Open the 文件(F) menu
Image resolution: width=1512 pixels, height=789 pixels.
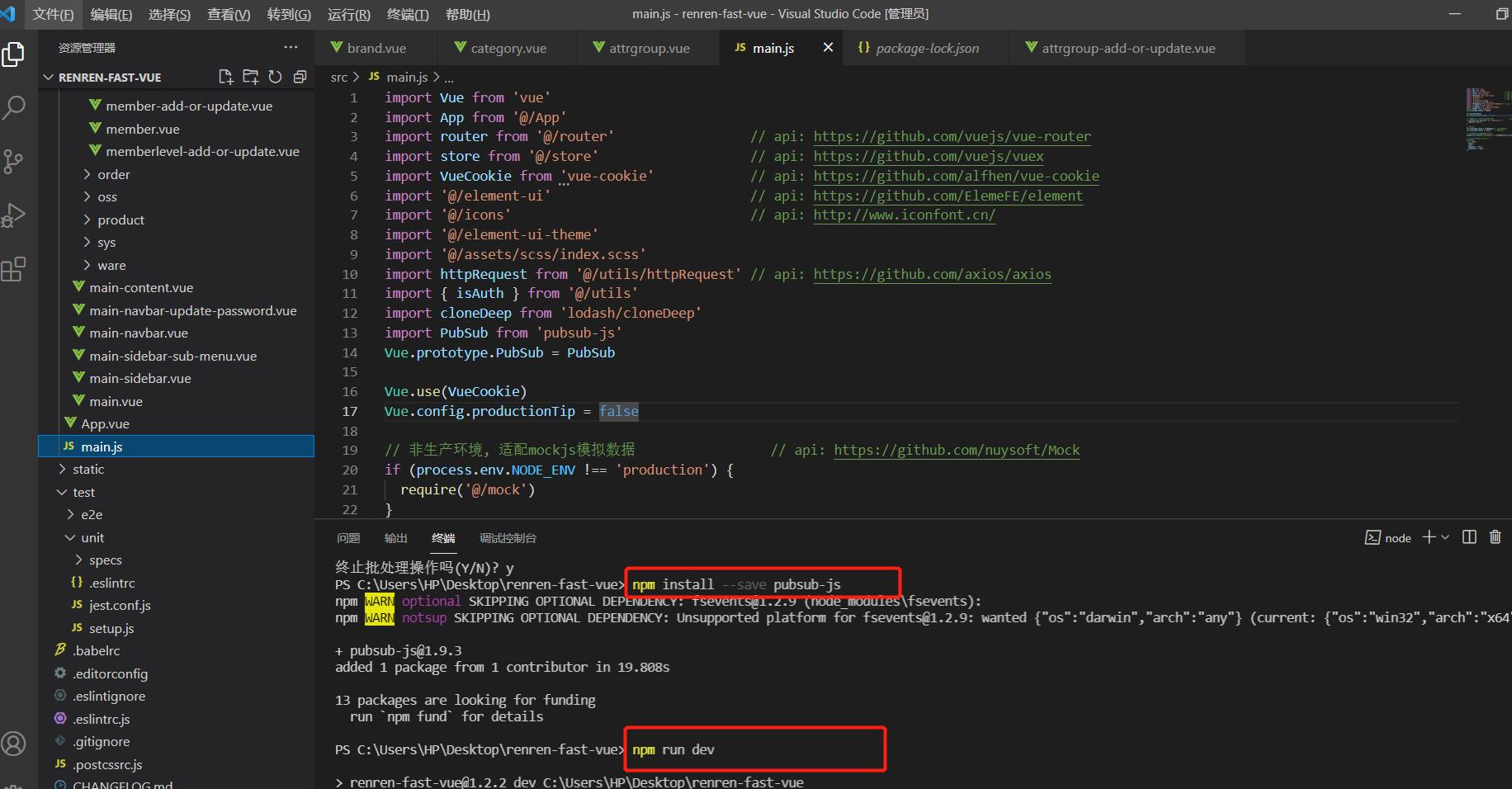53,14
